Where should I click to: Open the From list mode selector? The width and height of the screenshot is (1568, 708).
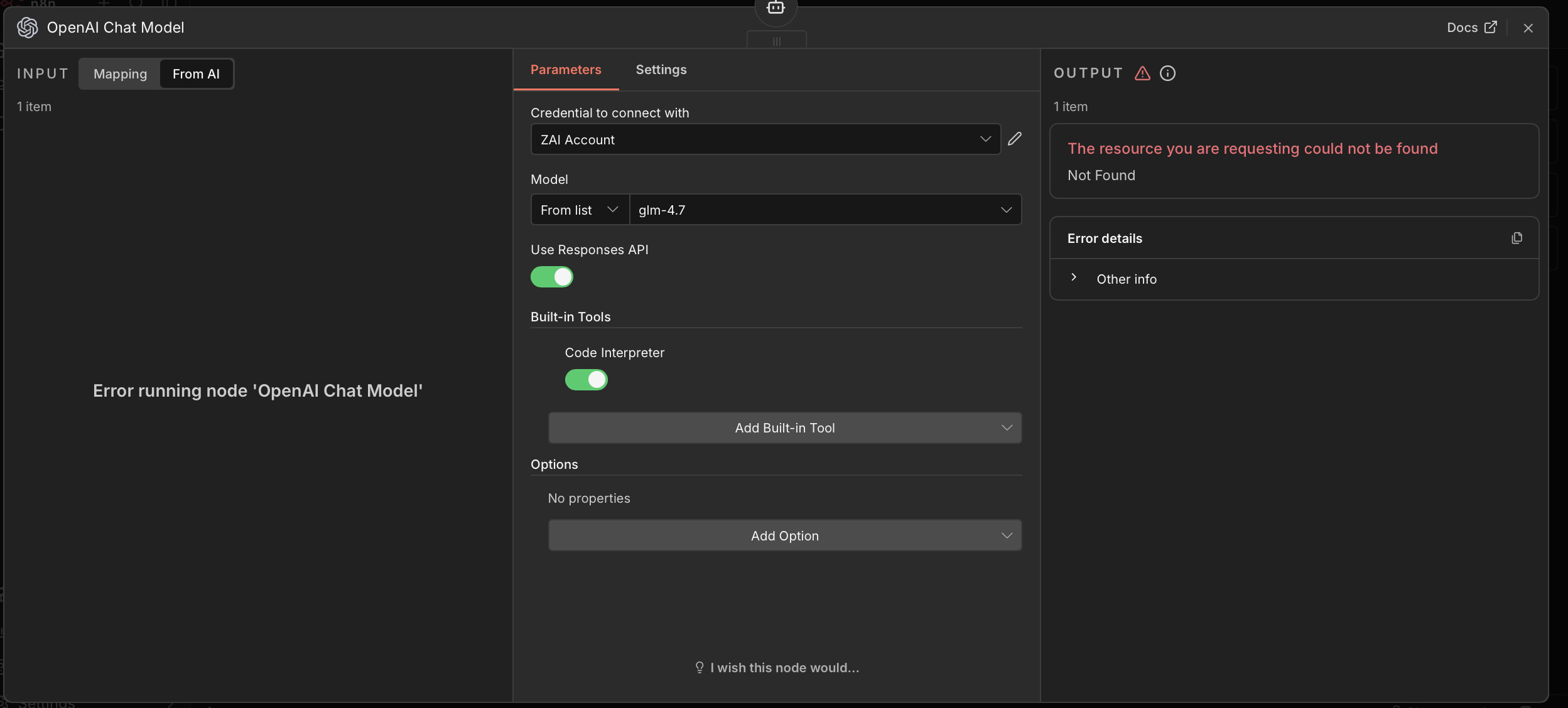click(579, 210)
